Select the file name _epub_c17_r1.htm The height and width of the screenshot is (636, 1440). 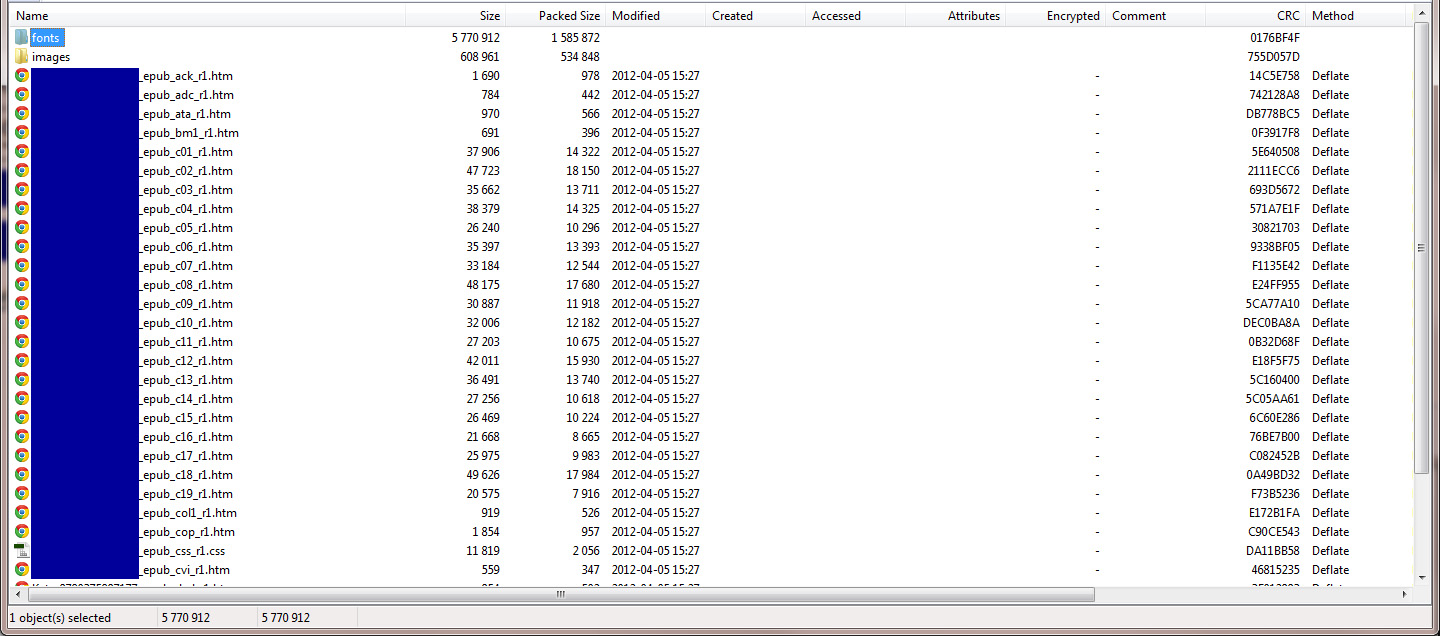pyautogui.click(x=186, y=455)
